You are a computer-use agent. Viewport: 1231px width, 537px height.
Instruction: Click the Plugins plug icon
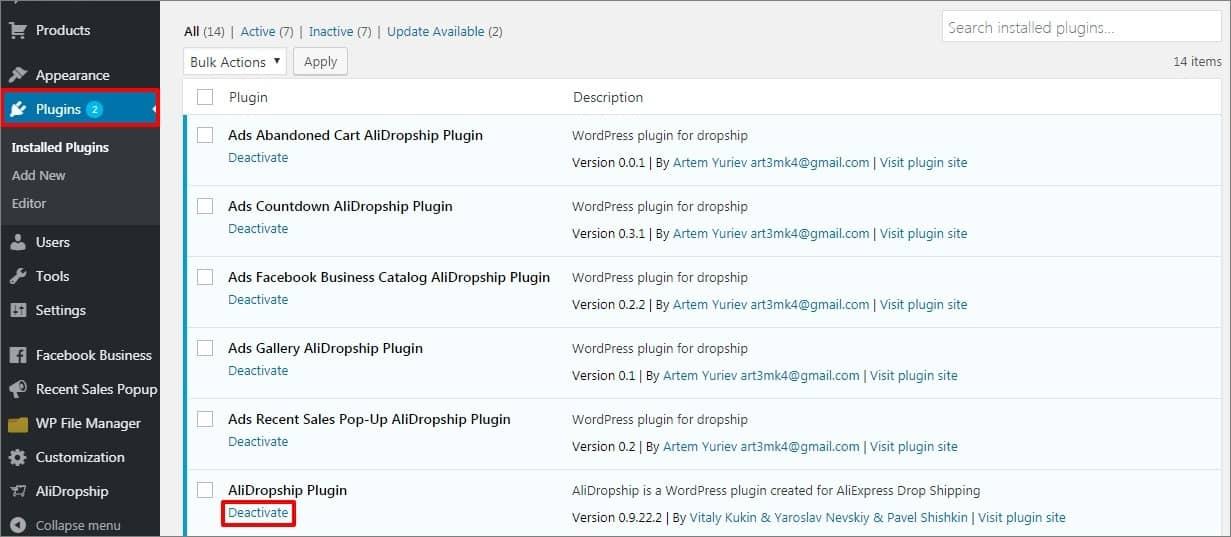[x=17, y=109]
